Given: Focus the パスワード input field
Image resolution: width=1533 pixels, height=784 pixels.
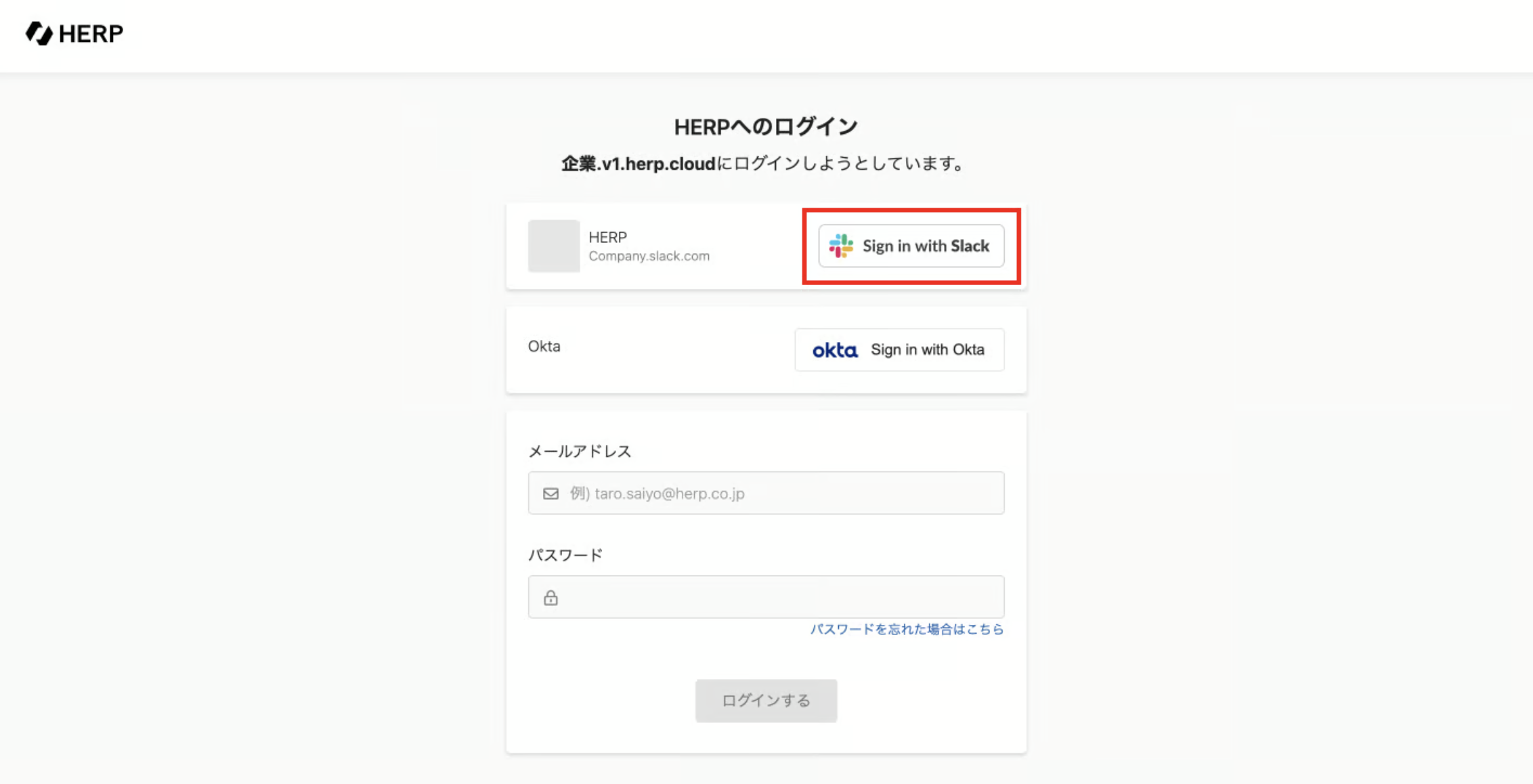Looking at the screenshot, I should tap(779, 597).
